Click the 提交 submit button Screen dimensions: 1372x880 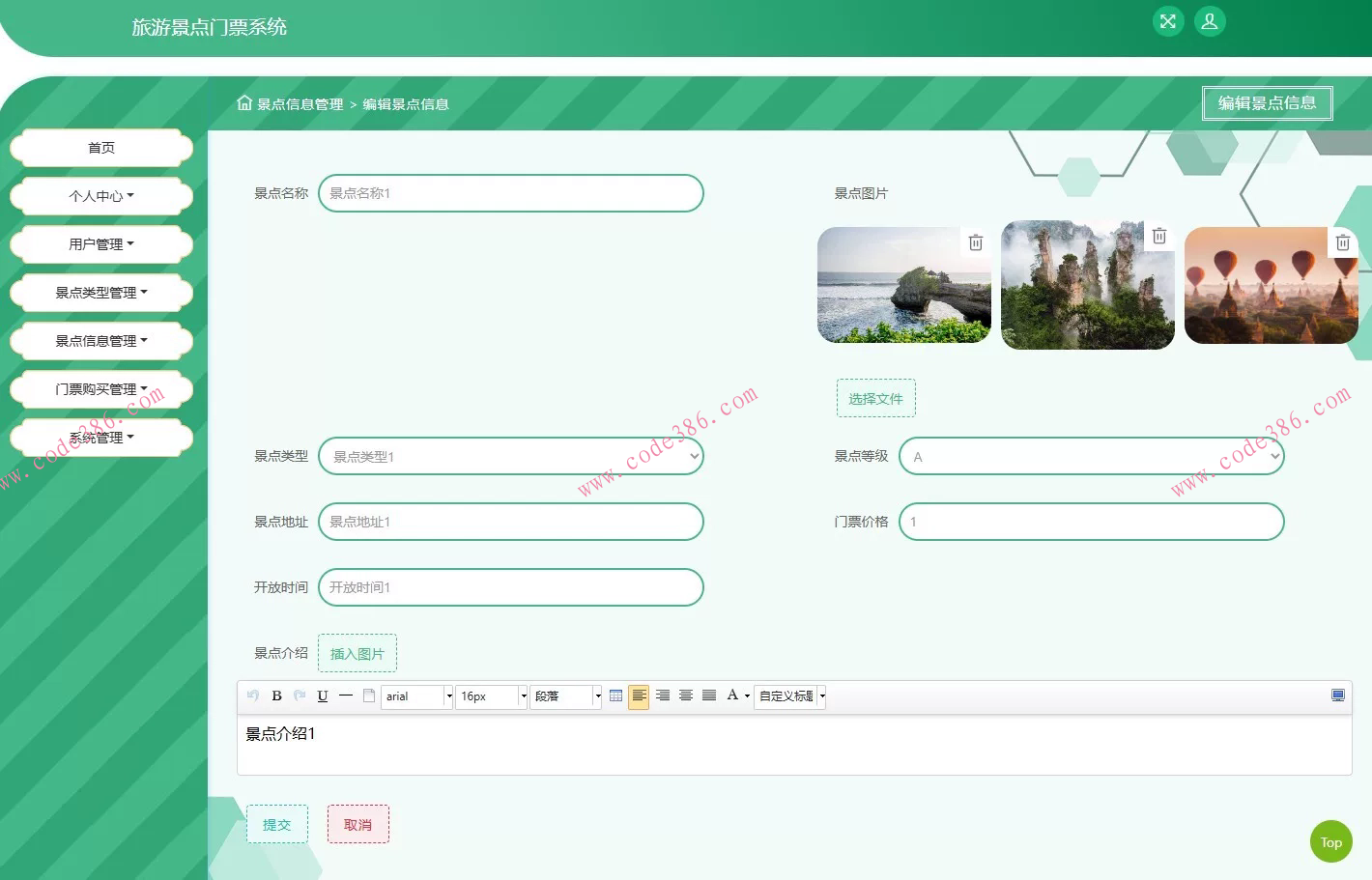[x=277, y=824]
